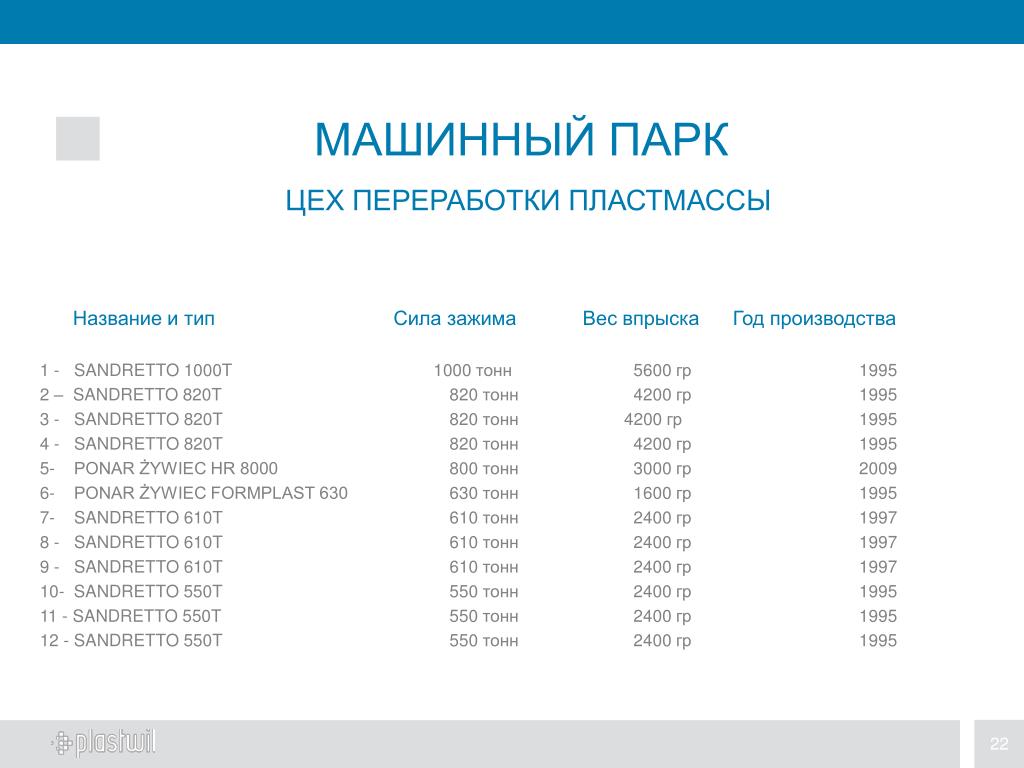Click the value 5600 гр
Viewport: 1024px width, 768px height.
tap(662, 371)
